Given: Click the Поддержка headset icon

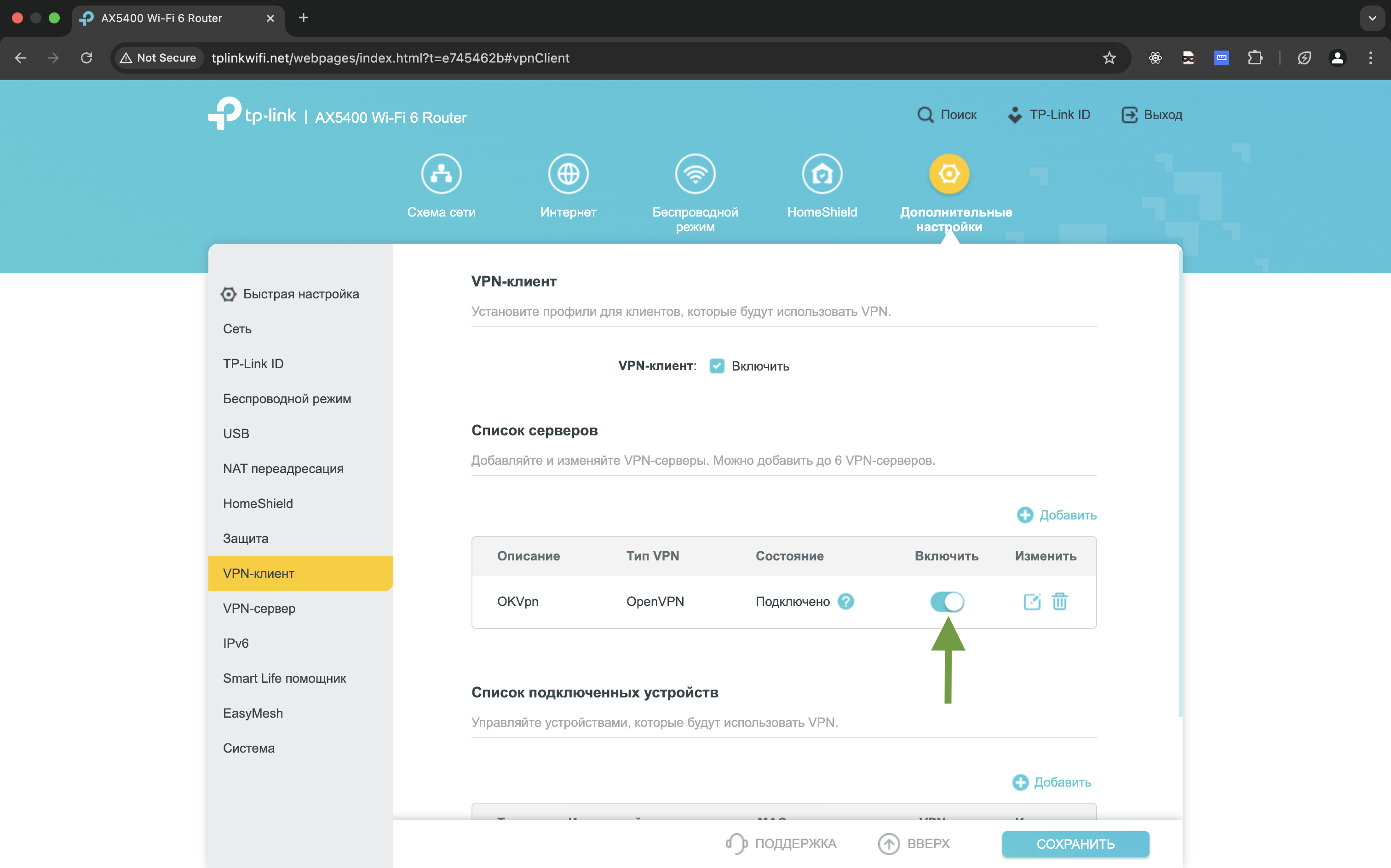Looking at the screenshot, I should 737,843.
